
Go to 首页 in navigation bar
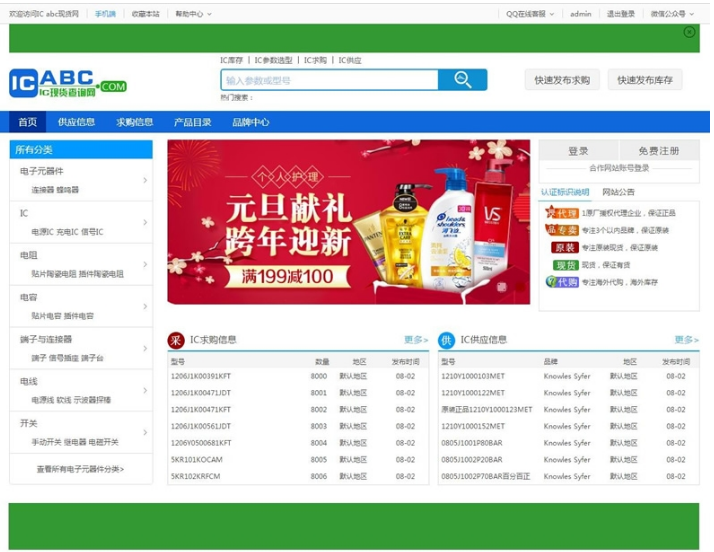click(28, 122)
